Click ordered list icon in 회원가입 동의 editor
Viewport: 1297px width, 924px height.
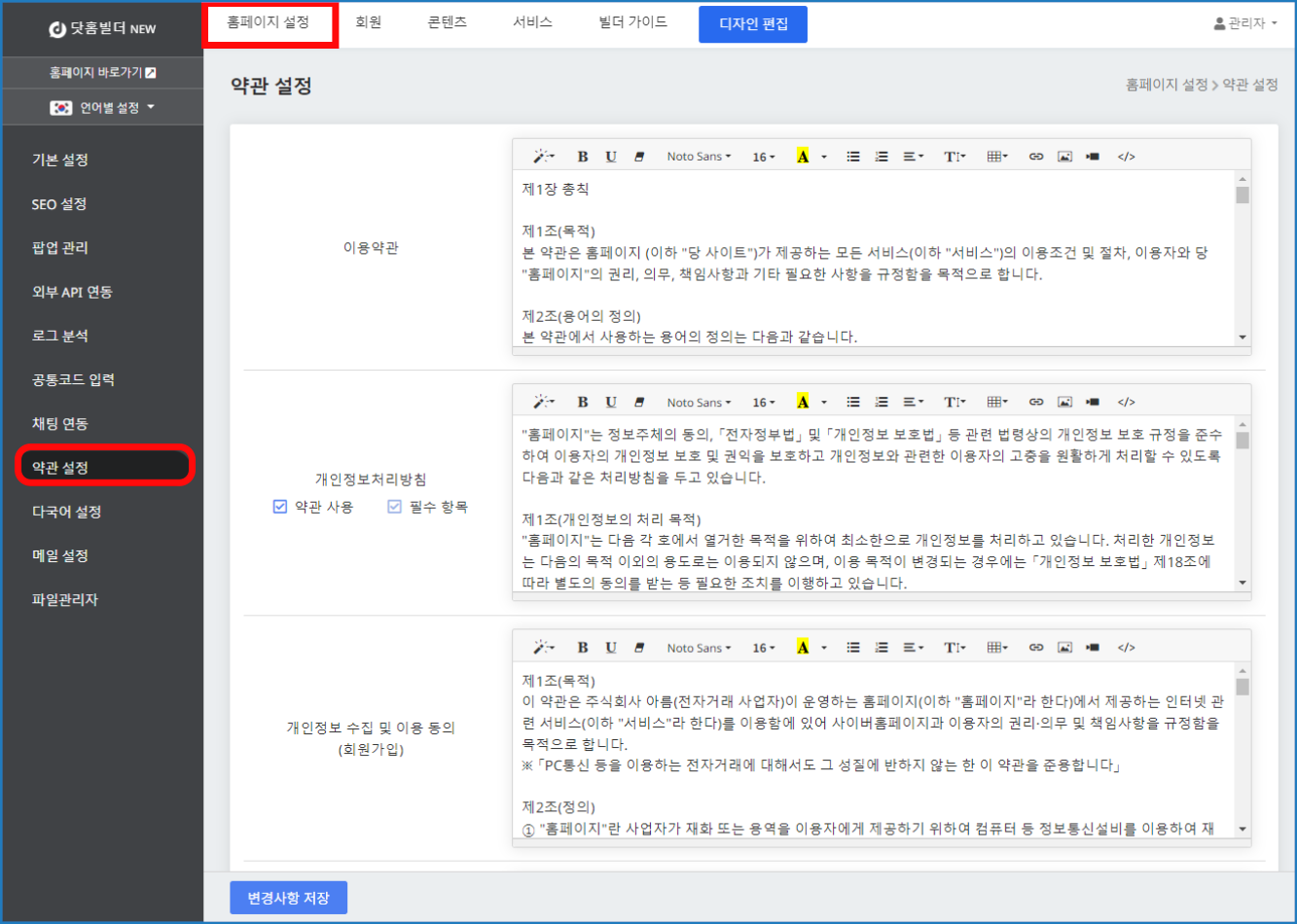click(x=882, y=648)
